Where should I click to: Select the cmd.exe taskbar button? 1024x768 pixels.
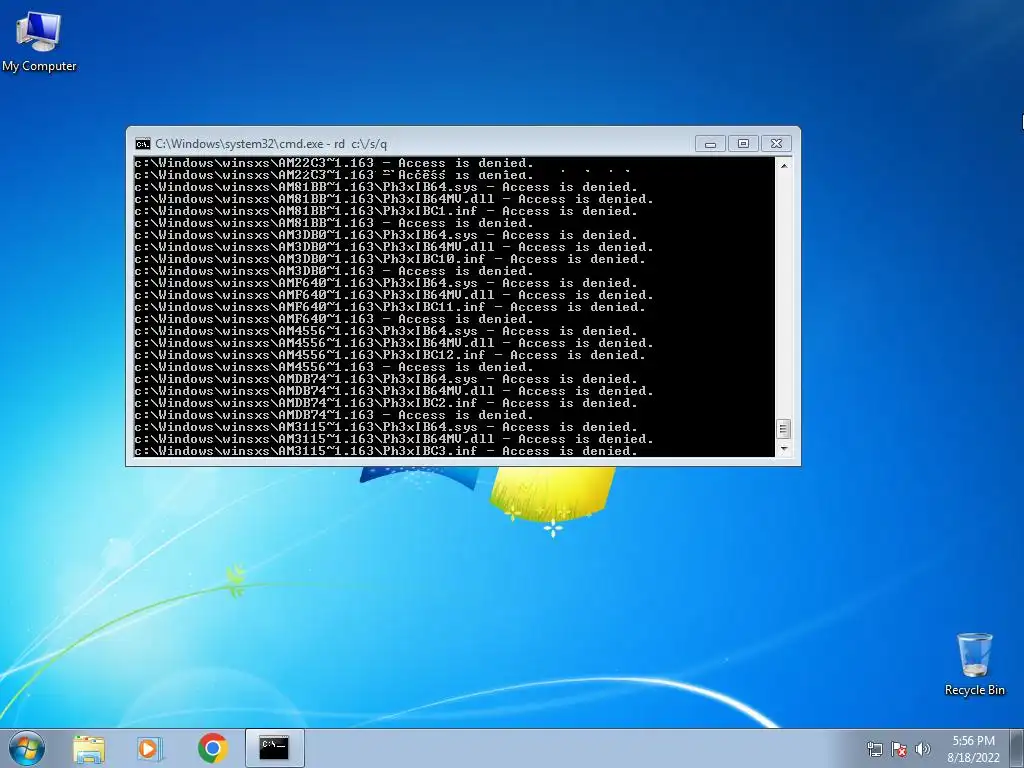click(x=274, y=748)
